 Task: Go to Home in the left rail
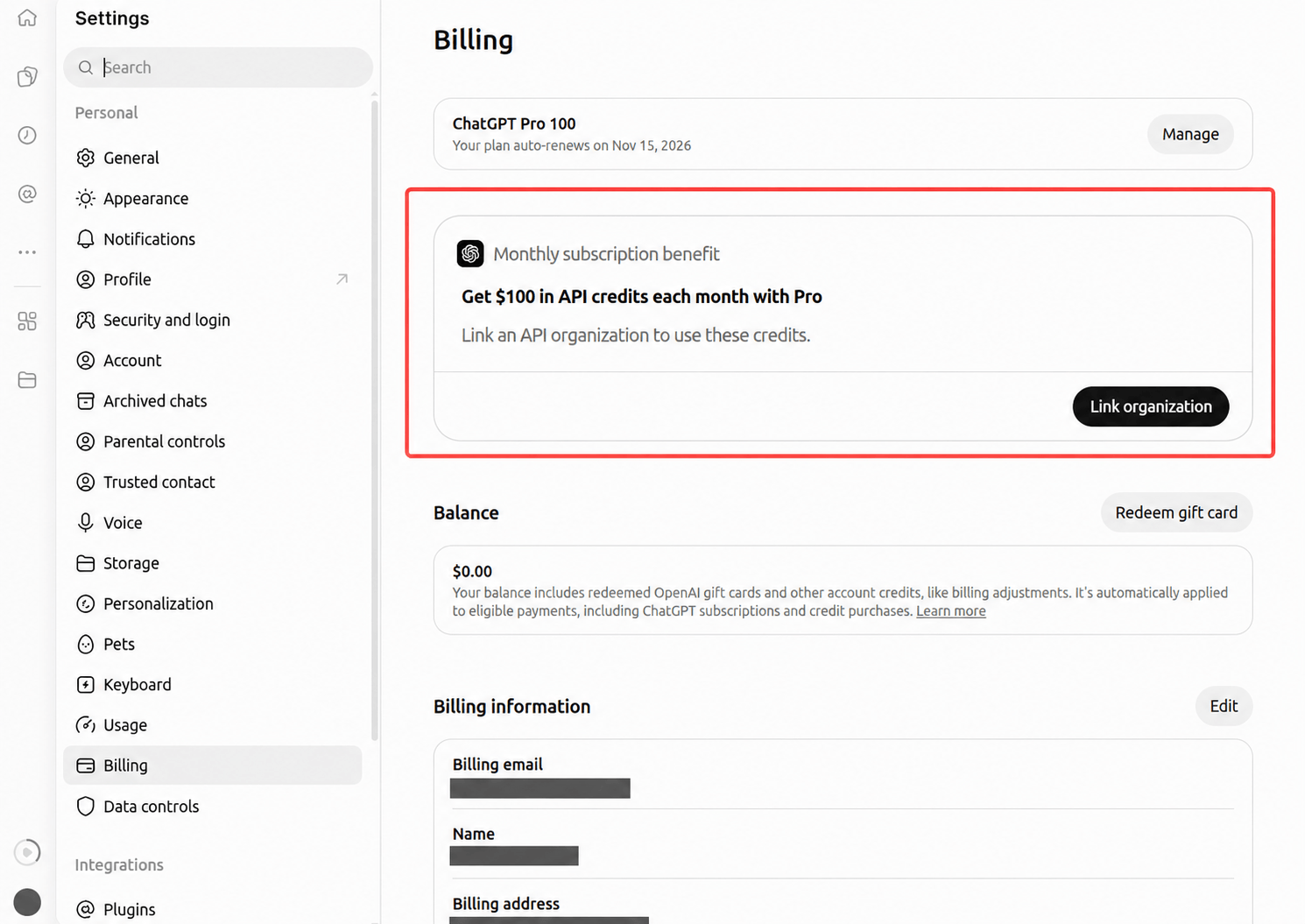[27, 18]
